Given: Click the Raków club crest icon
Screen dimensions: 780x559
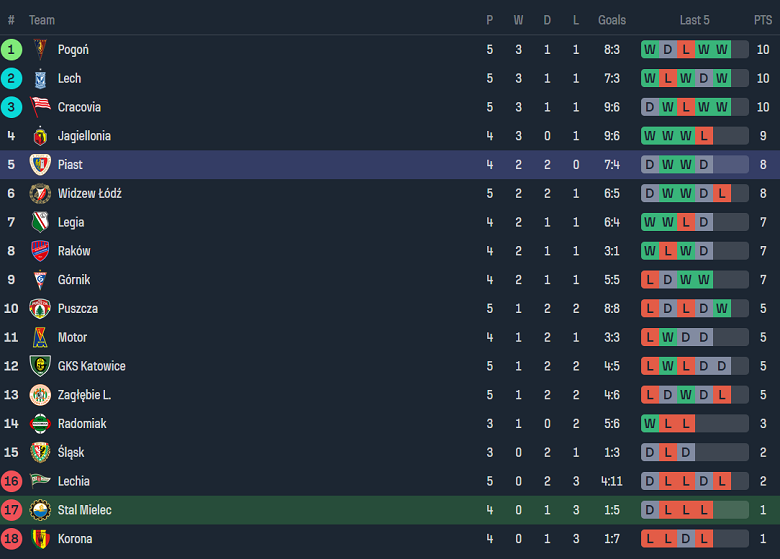Looking at the screenshot, I should [40, 251].
